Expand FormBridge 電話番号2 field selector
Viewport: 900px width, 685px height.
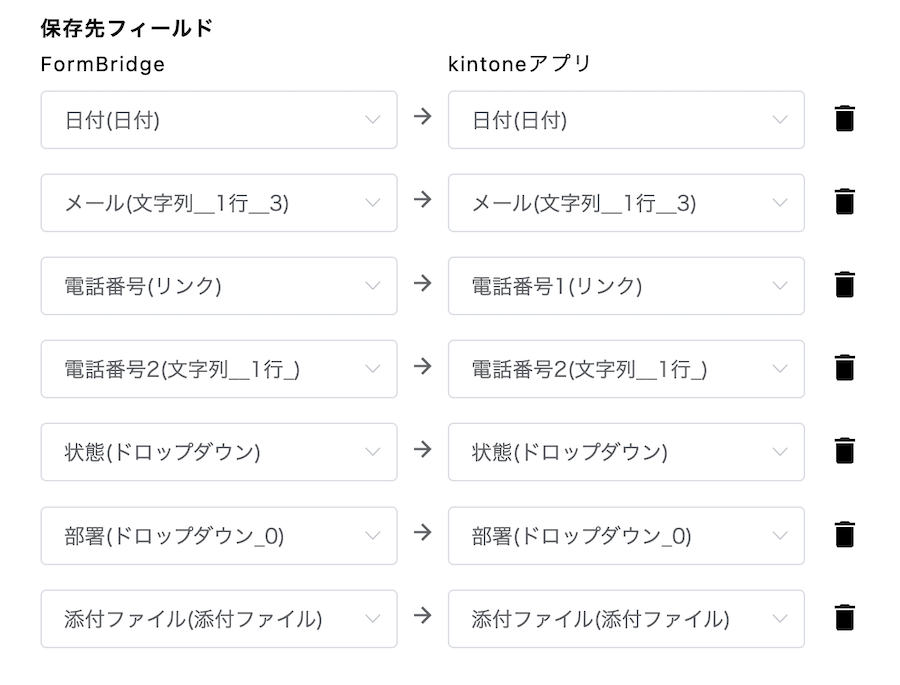pos(219,369)
